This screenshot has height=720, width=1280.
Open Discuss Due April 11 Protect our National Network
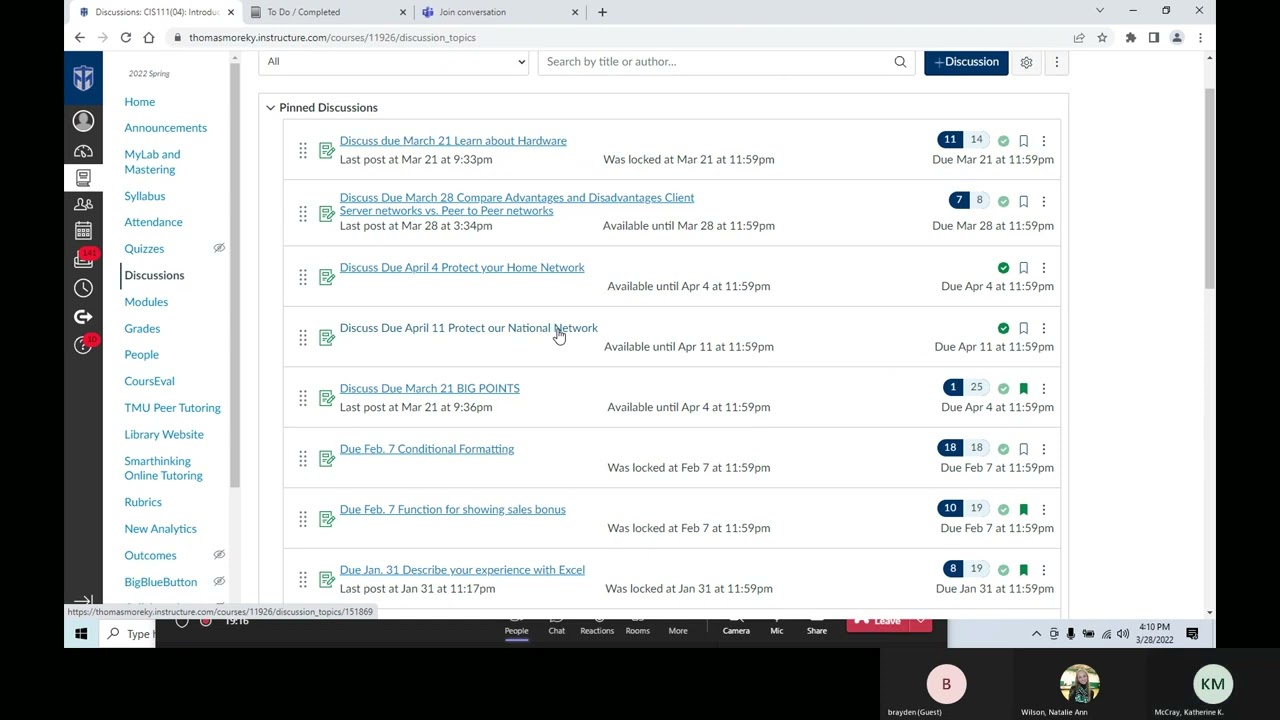pos(468,328)
